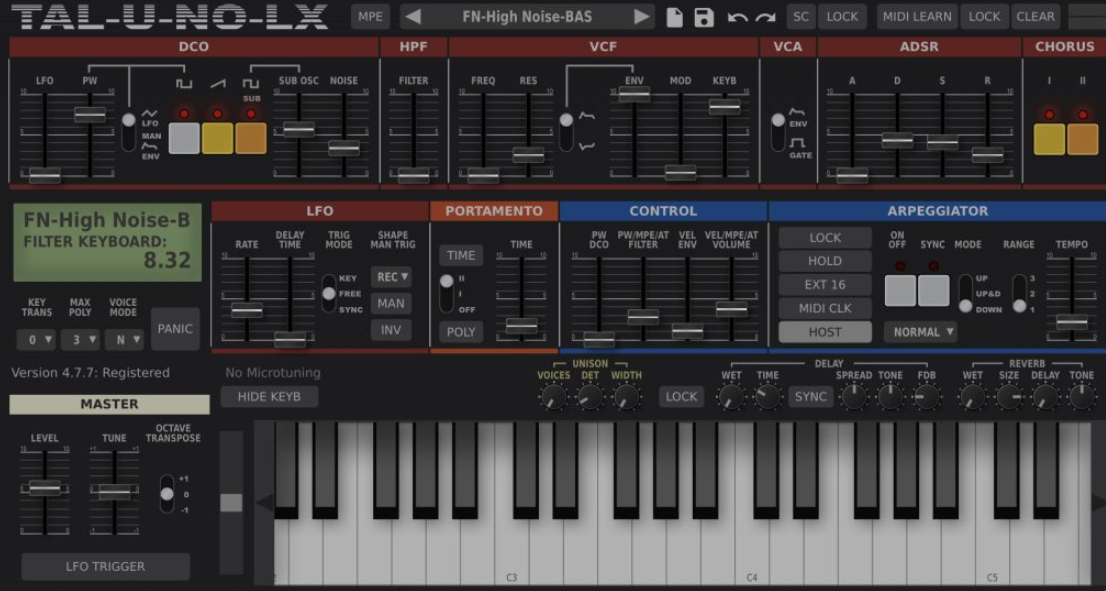
Task: Flip the arpeggiator range switch
Action: tap(1019, 293)
